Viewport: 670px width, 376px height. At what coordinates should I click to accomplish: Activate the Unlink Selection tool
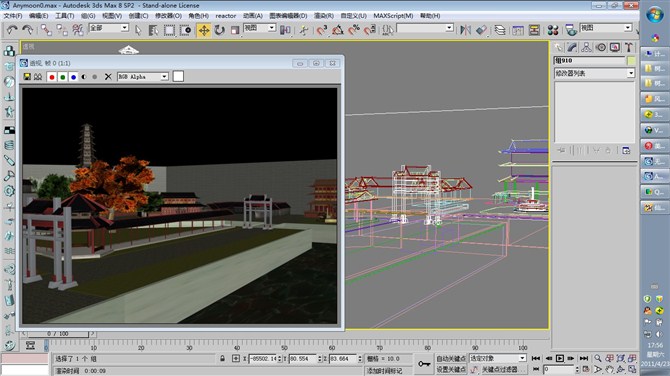point(62,30)
